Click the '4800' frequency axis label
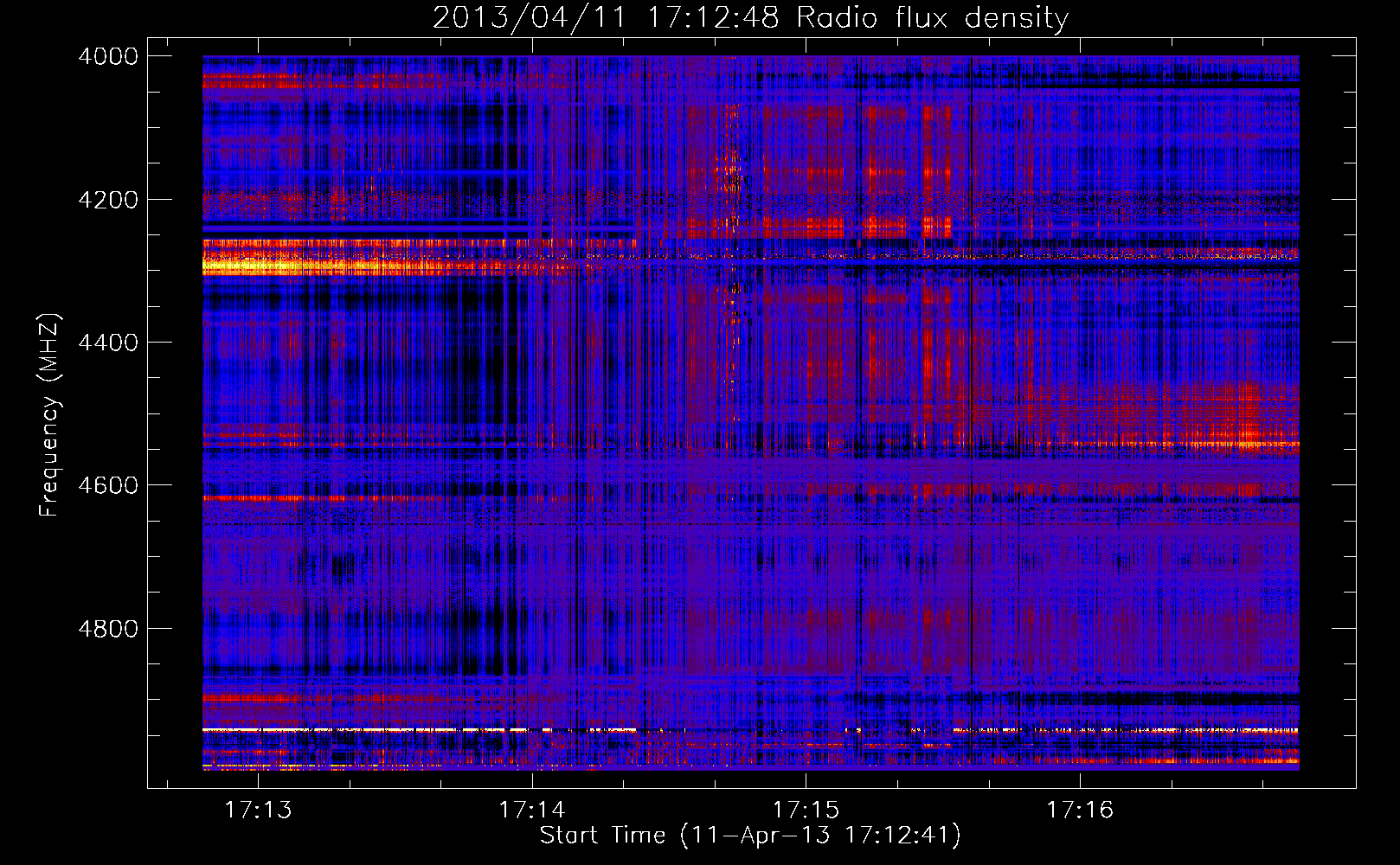The width and height of the screenshot is (1400, 865). tap(108, 629)
